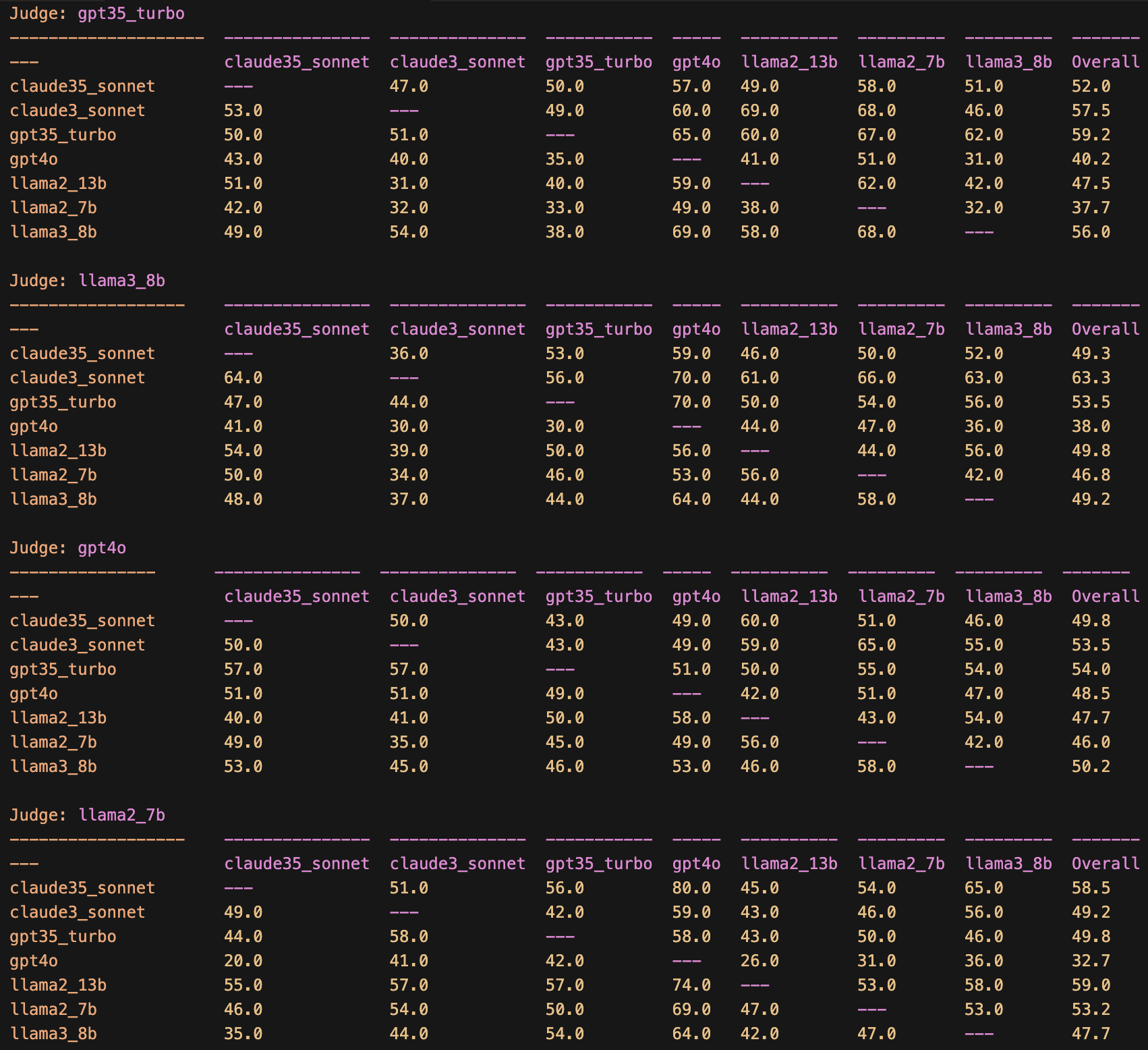This screenshot has width=1148, height=1050.
Task: Click the 53.2 overall value
Action: click(1091, 1010)
